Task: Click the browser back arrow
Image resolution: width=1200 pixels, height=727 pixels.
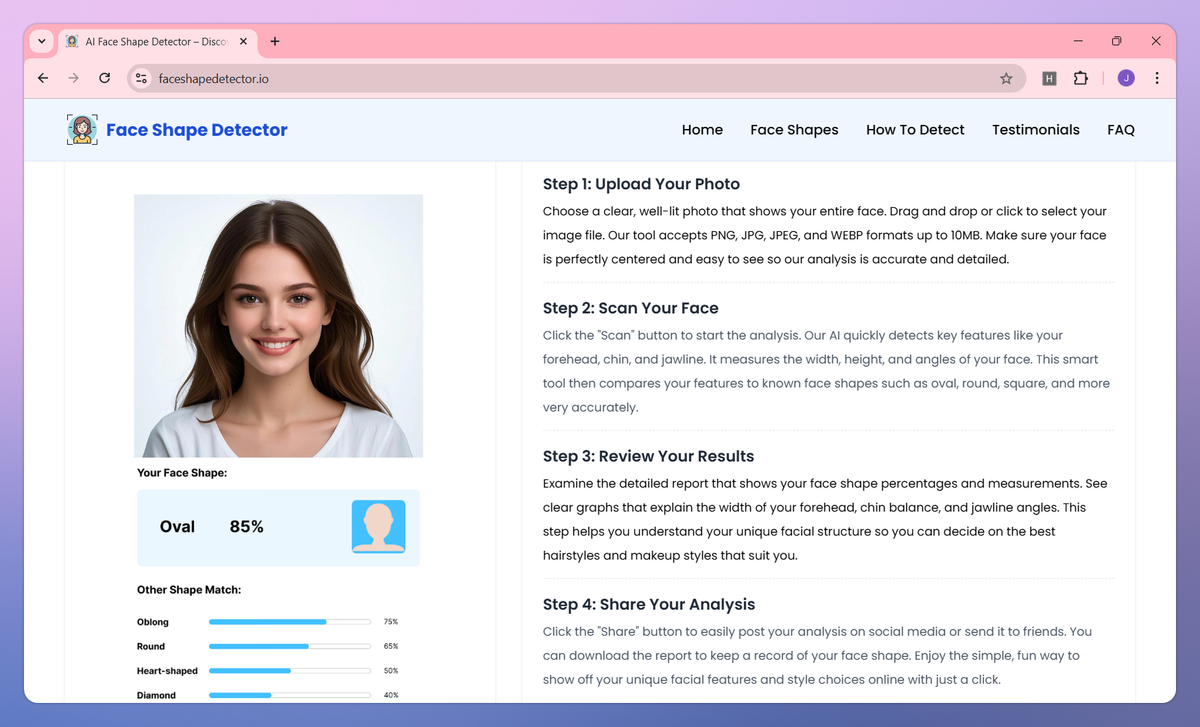Action: coord(42,77)
